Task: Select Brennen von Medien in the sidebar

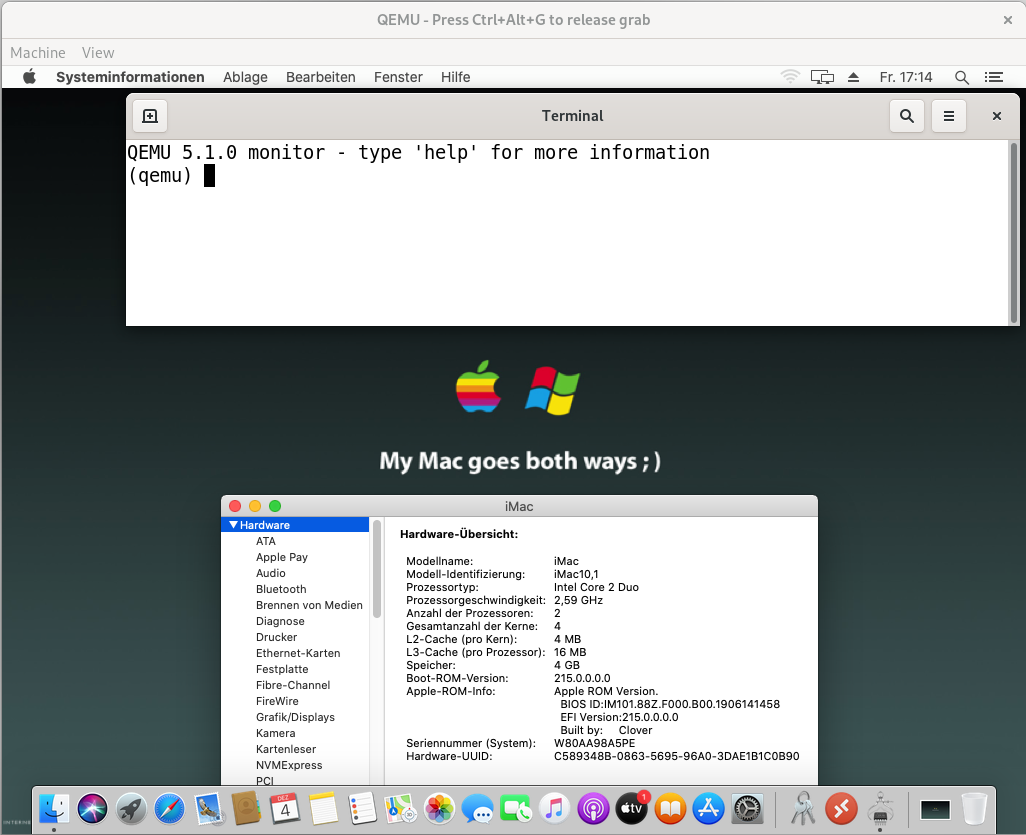Action: pyautogui.click(x=309, y=605)
